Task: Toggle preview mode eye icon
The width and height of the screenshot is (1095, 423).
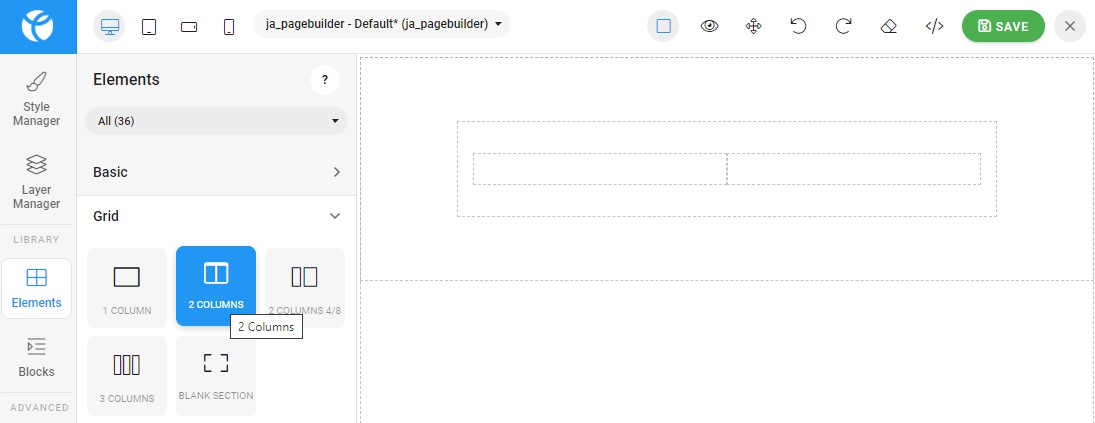Action: pyautogui.click(x=710, y=27)
